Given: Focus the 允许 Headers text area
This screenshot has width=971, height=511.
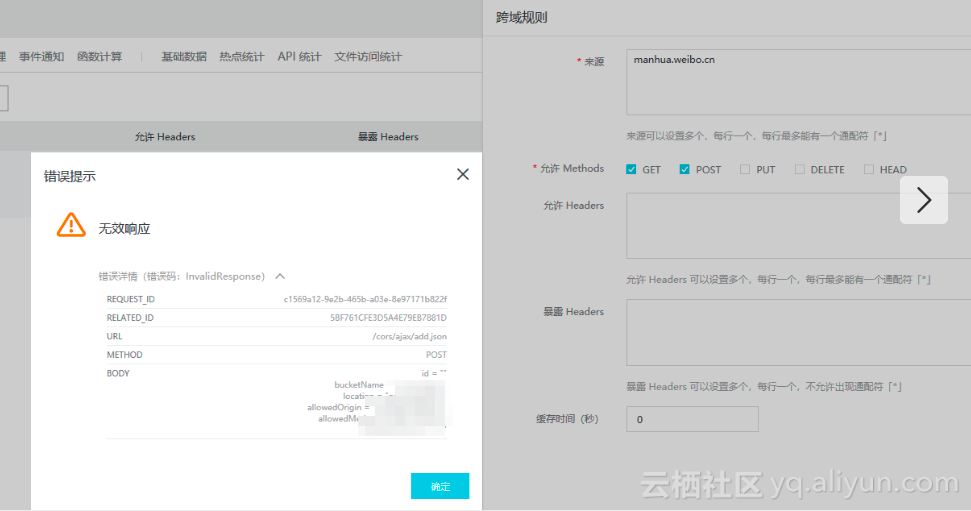Looking at the screenshot, I should pyautogui.click(x=798, y=225).
